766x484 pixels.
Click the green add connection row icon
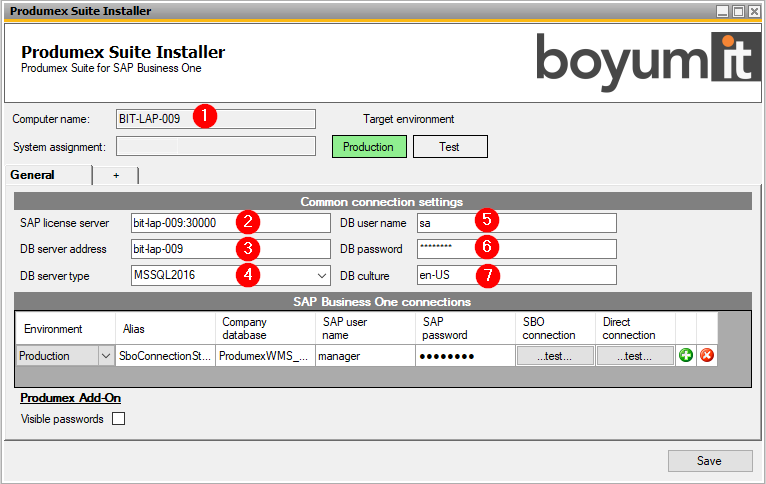tap(686, 356)
